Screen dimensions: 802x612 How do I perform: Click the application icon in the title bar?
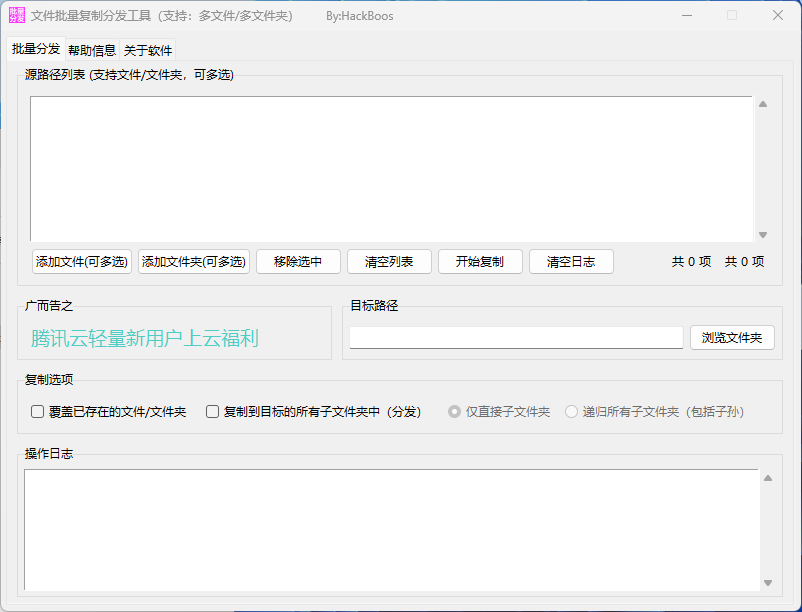coord(17,15)
